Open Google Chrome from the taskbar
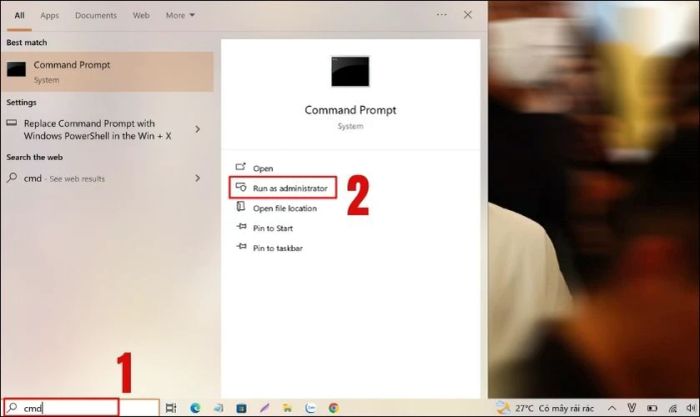Screen dimensions: 700x417 (x=333, y=408)
